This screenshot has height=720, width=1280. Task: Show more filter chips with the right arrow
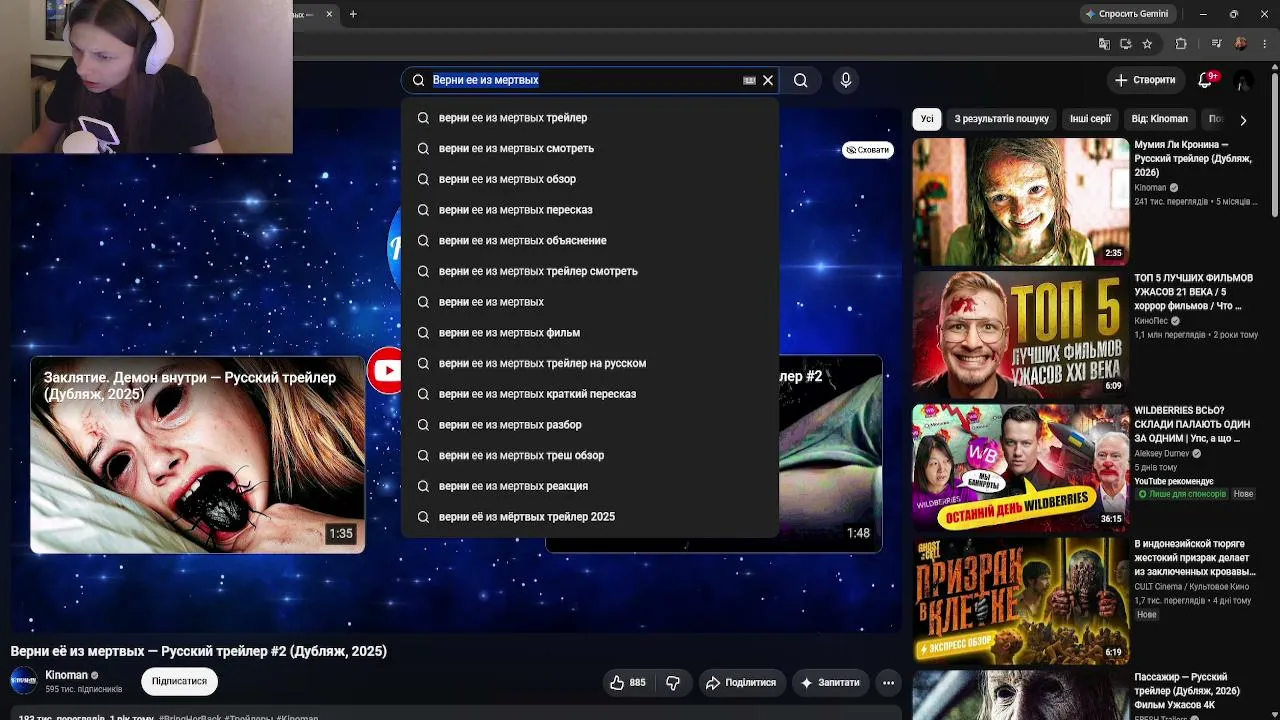[1243, 120]
